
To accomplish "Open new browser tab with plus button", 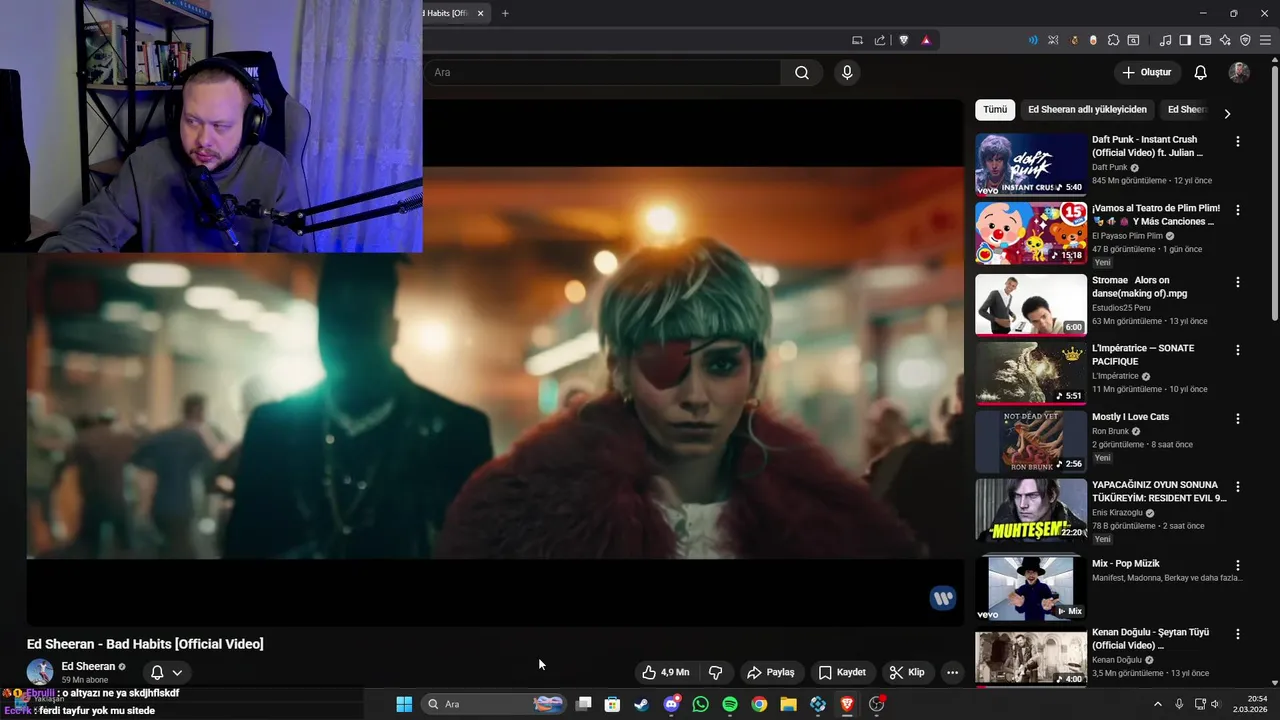I will pyautogui.click(x=505, y=13).
